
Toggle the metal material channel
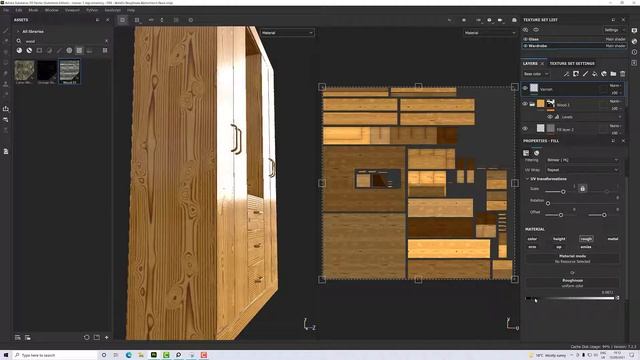[613, 239]
